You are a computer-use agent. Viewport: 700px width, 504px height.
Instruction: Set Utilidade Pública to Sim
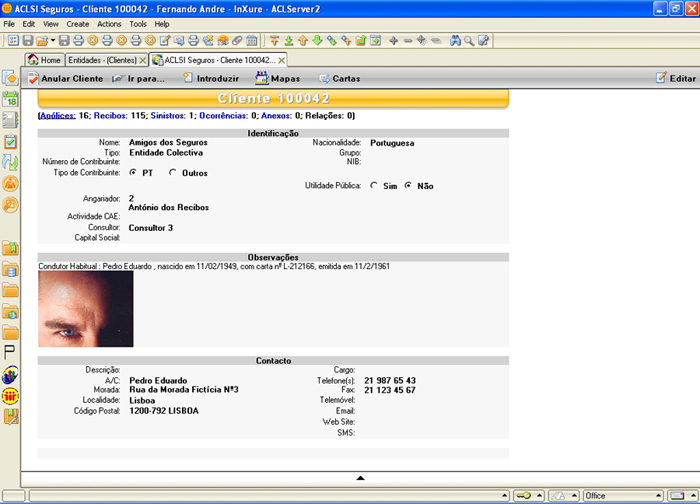point(374,186)
